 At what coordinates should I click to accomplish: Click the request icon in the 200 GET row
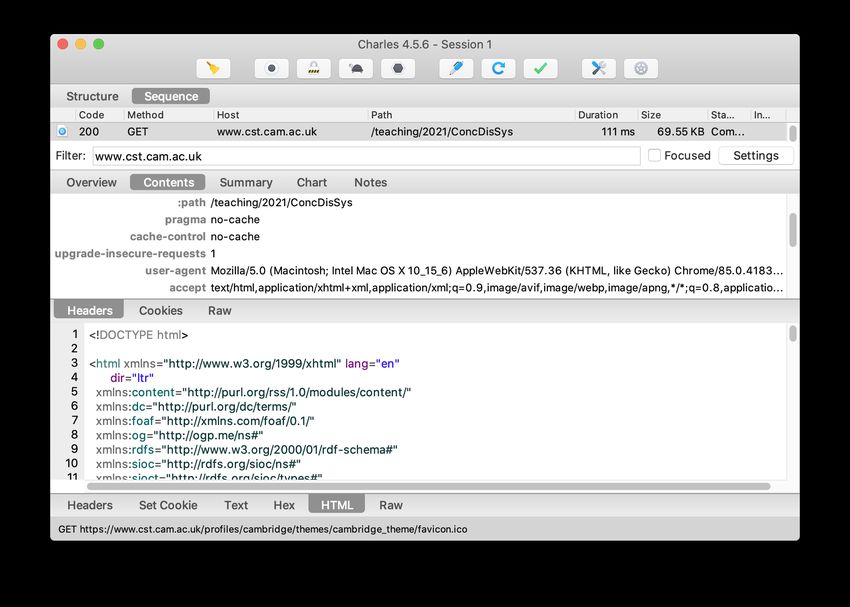click(x=62, y=131)
